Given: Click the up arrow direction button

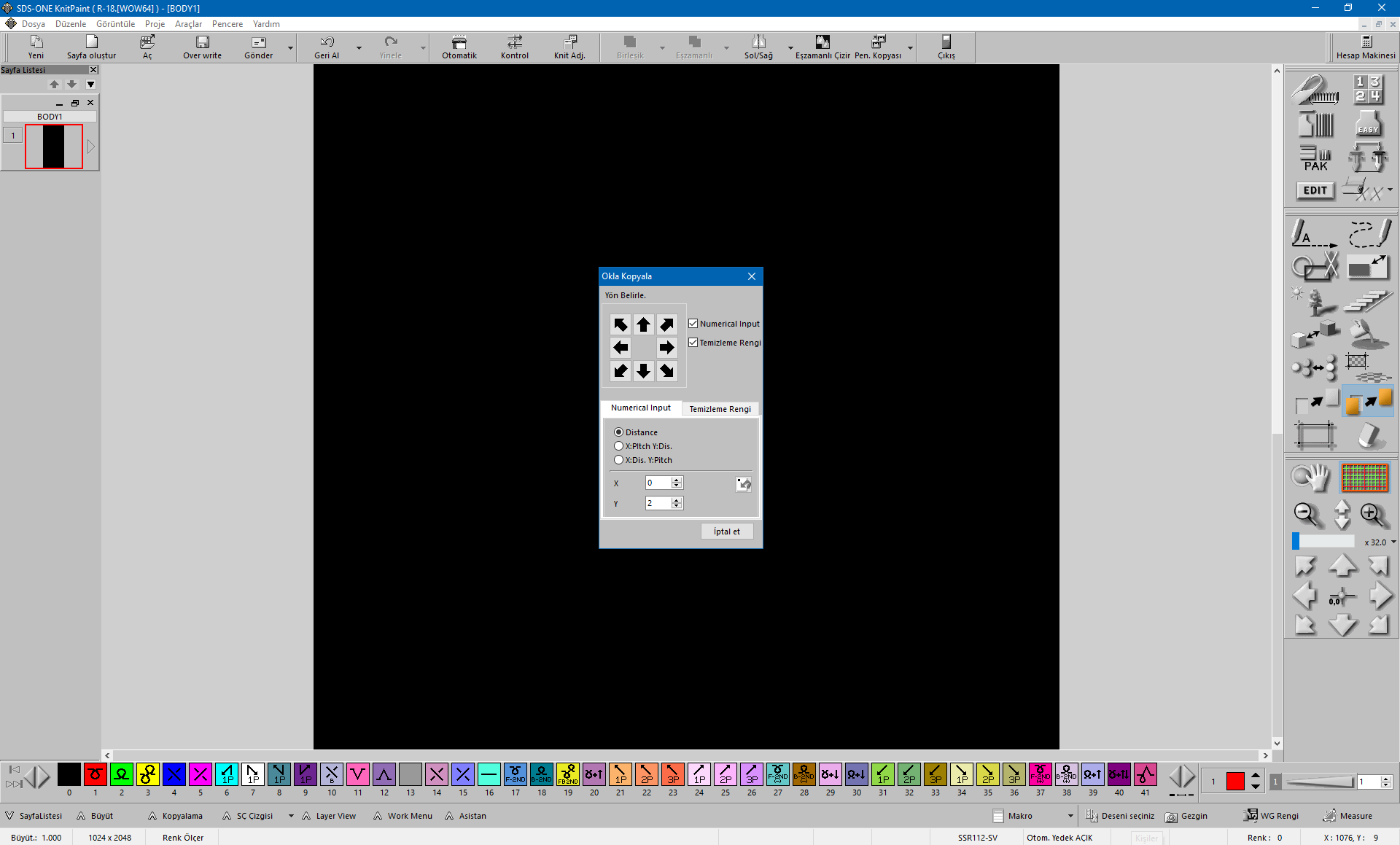Looking at the screenshot, I should [643, 324].
